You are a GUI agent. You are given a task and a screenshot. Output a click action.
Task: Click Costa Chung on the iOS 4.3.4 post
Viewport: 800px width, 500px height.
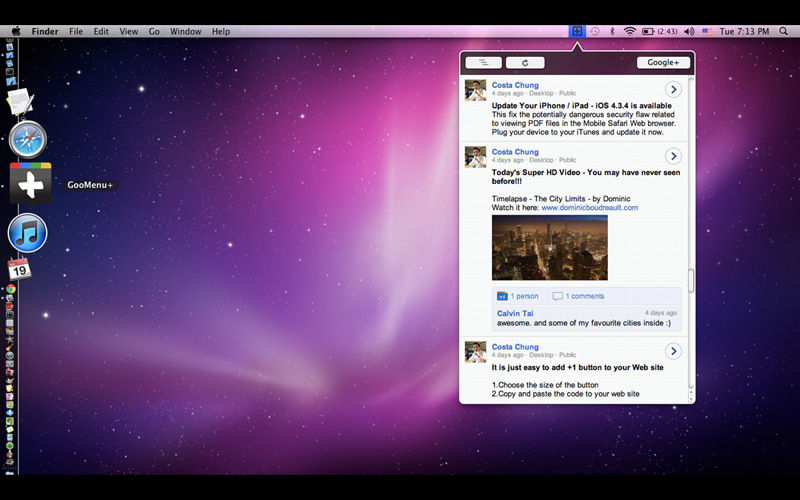tap(515, 85)
